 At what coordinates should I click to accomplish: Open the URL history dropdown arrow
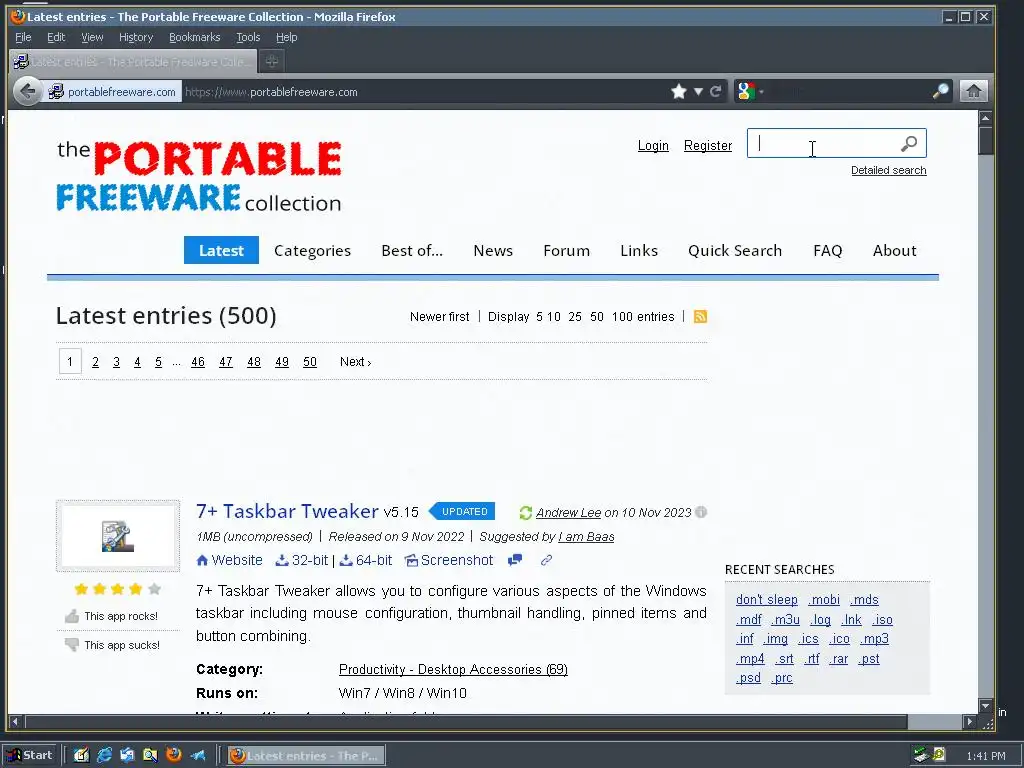click(x=698, y=91)
